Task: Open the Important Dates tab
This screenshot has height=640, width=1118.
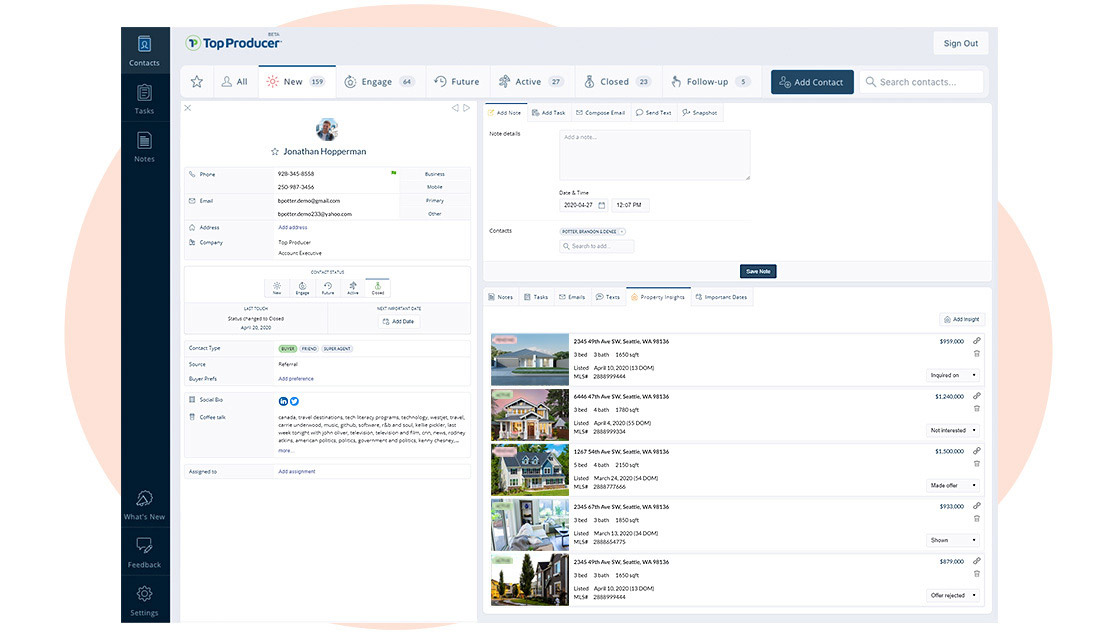Action: point(722,297)
